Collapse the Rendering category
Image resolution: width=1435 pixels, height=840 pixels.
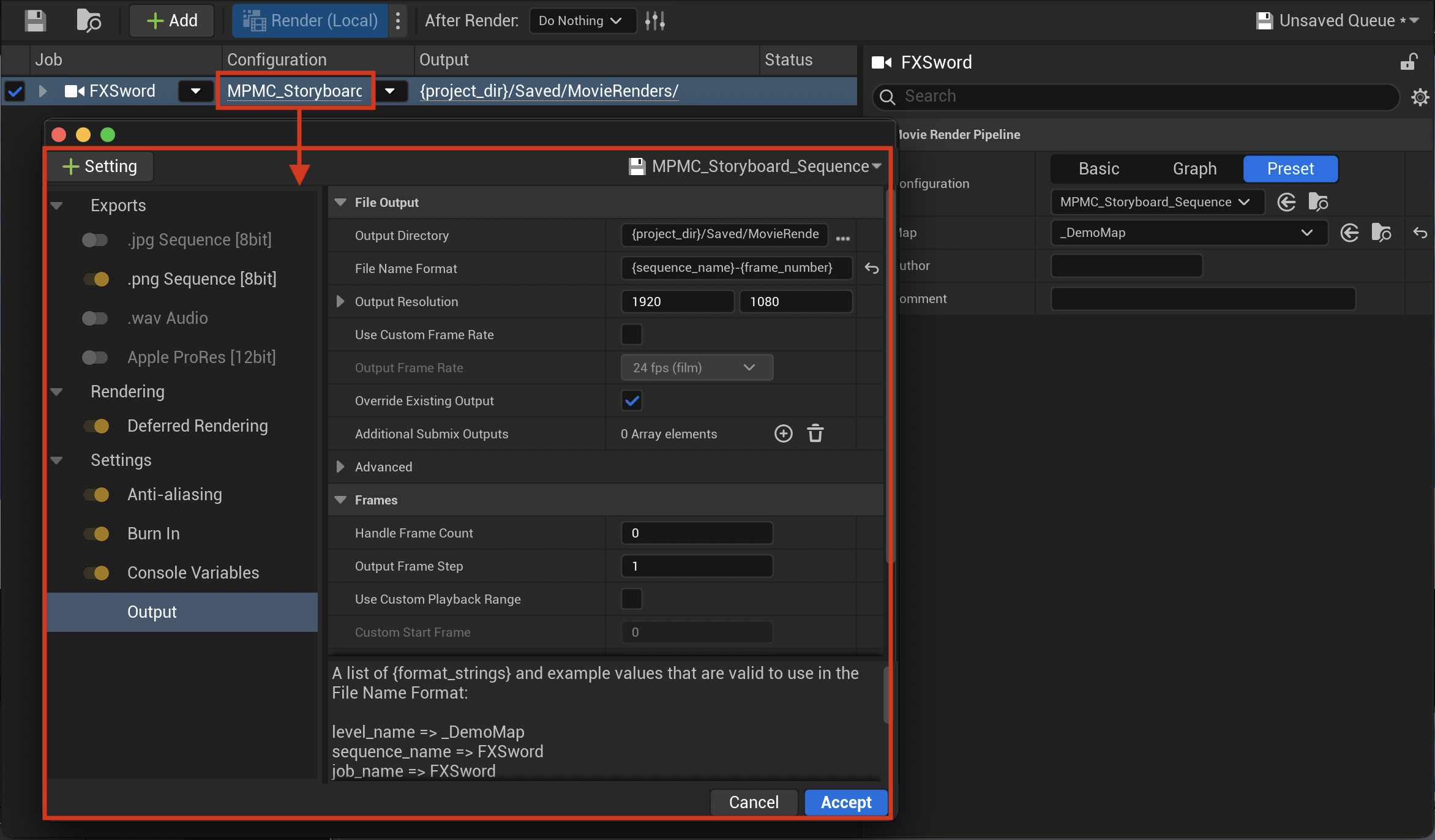(x=57, y=392)
